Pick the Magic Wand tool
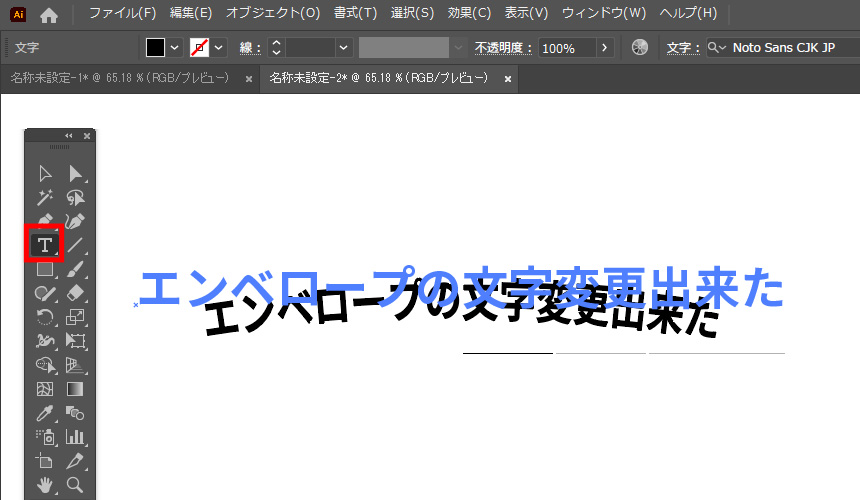860x500 pixels. point(44,198)
